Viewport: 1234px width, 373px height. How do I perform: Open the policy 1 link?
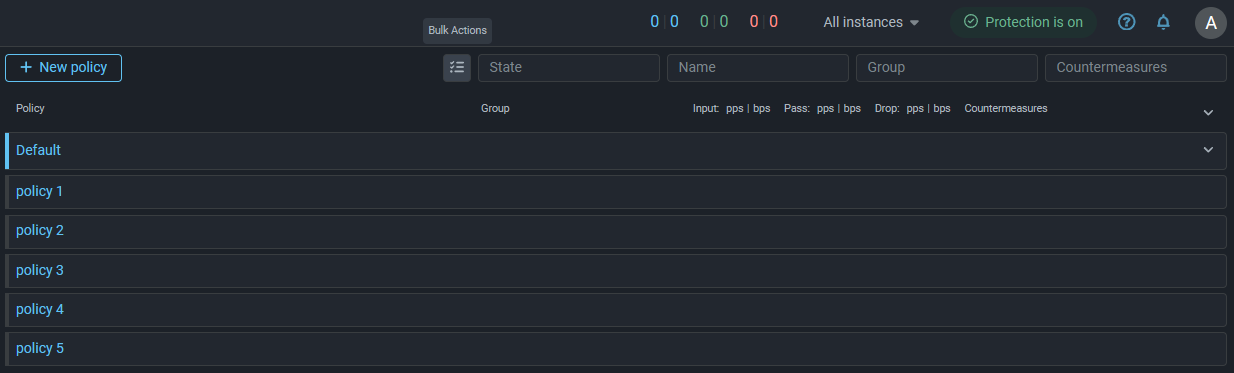[40, 191]
